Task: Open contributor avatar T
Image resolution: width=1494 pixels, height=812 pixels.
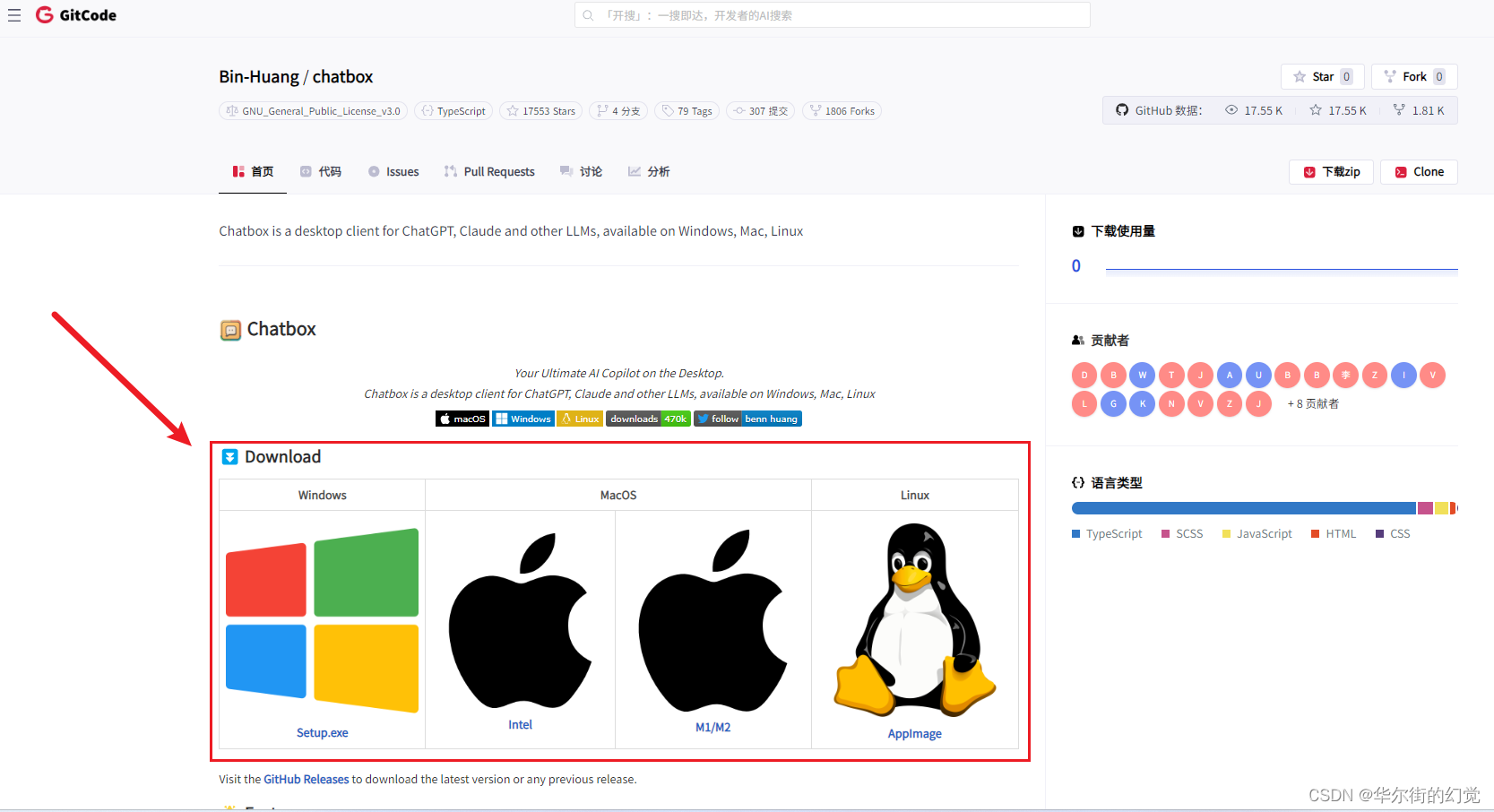Action: coord(1171,375)
